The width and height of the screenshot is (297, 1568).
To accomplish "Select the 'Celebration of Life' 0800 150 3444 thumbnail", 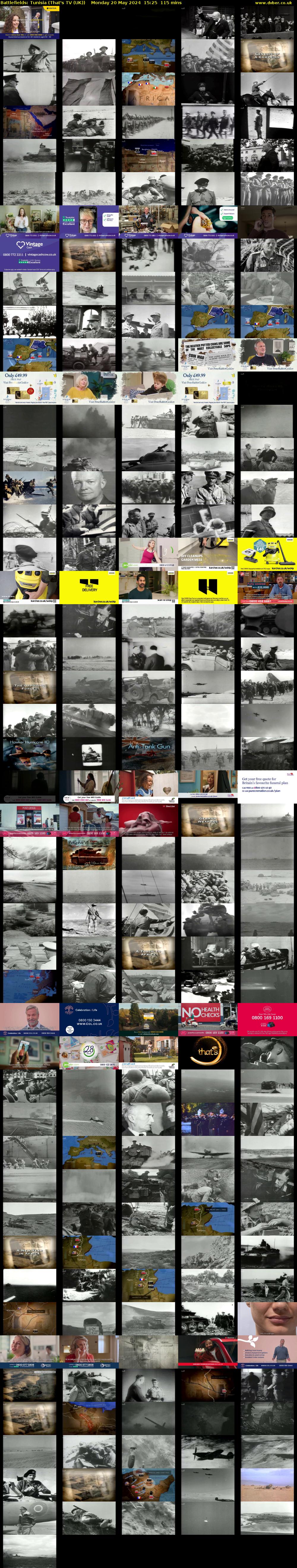I will tap(89, 1019).
